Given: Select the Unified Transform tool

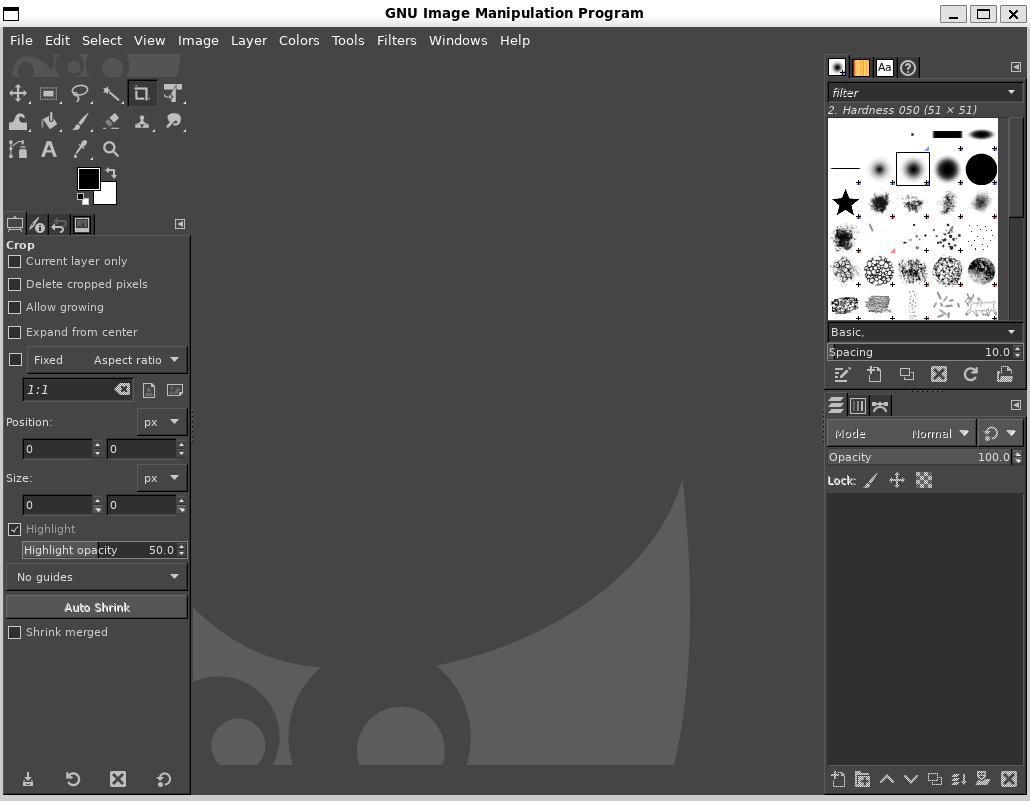Looking at the screenshot, I should (173, 93).
